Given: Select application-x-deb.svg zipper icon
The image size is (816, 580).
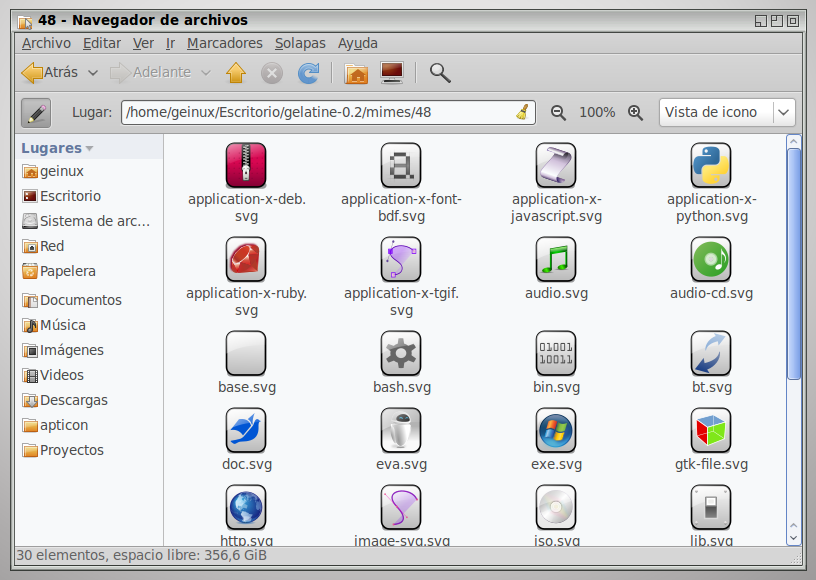Looking at the screenshot, I should click(246, 165).
